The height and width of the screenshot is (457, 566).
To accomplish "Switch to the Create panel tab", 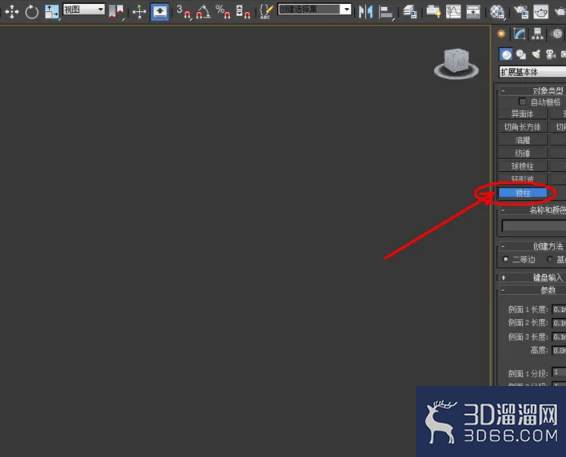I will coord(501,34).
